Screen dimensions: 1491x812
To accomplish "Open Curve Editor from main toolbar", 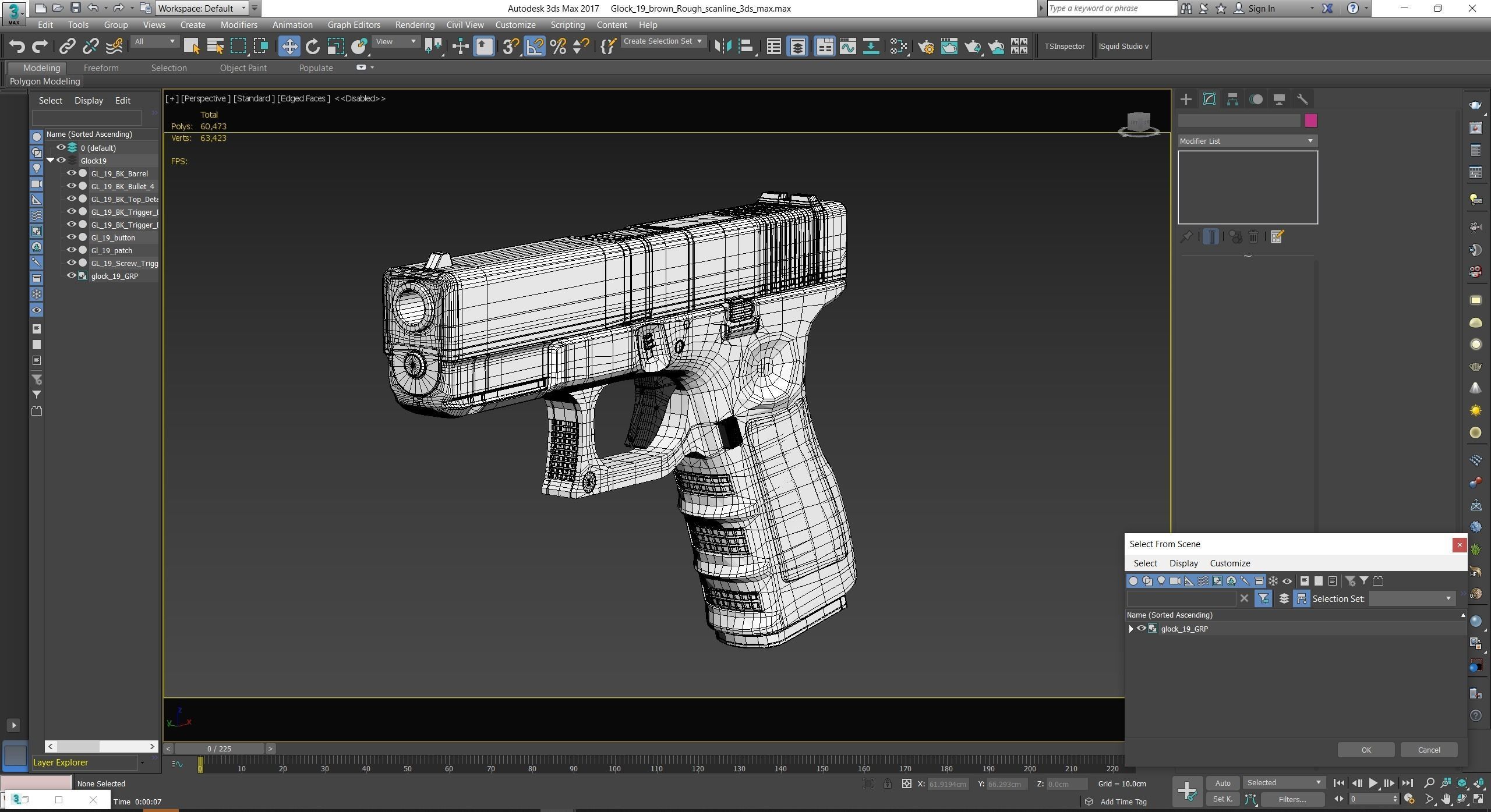I will point(847,47).
